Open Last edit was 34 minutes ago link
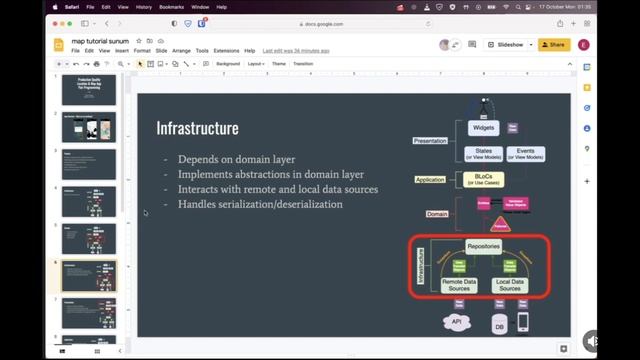This screenshot has width=640, height=360. [296, 51]
